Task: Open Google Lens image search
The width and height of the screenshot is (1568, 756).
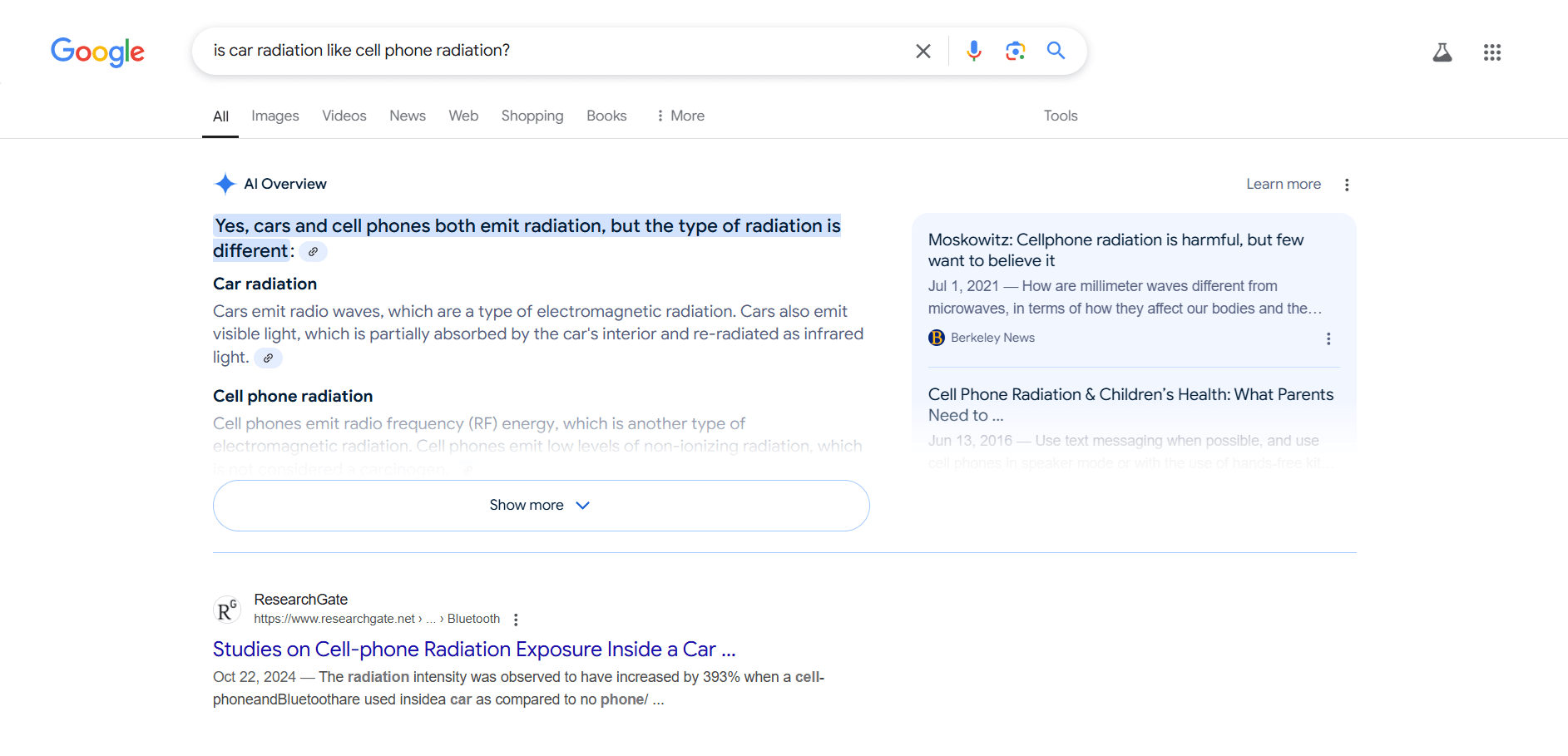Action: pyautogui.click(x=1015, y=51)
